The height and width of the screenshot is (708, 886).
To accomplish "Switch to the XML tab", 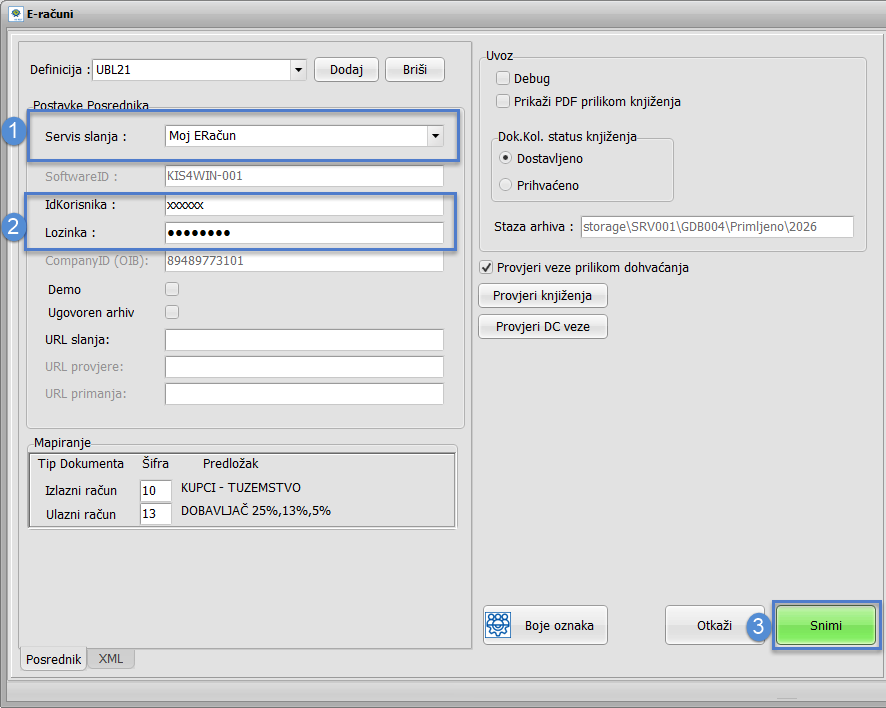I will click(111, 659).
